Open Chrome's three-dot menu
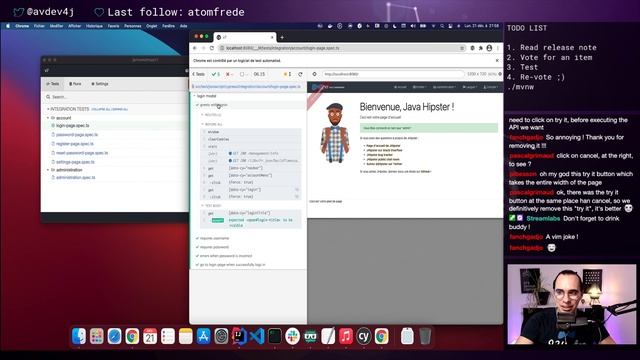The image size is (640, 360). 498,48
